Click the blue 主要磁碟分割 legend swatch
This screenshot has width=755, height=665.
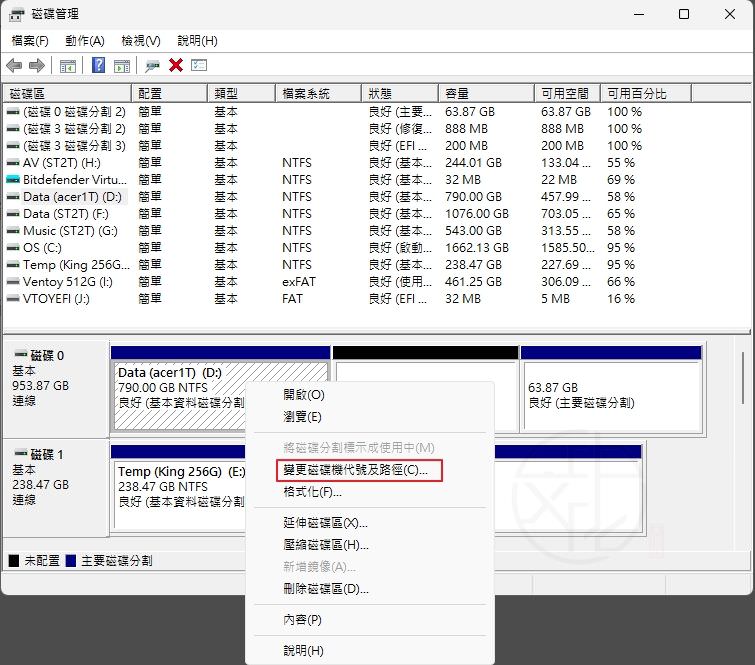coord(71,561)
